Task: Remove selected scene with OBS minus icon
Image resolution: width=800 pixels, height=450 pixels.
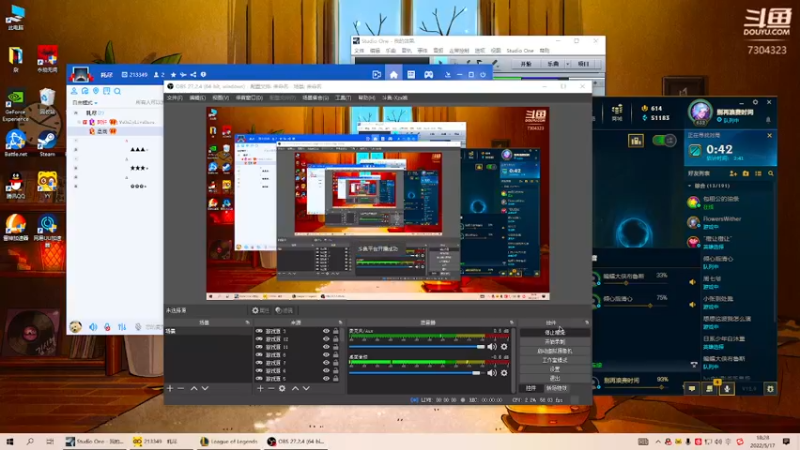Action: (181, 388)
